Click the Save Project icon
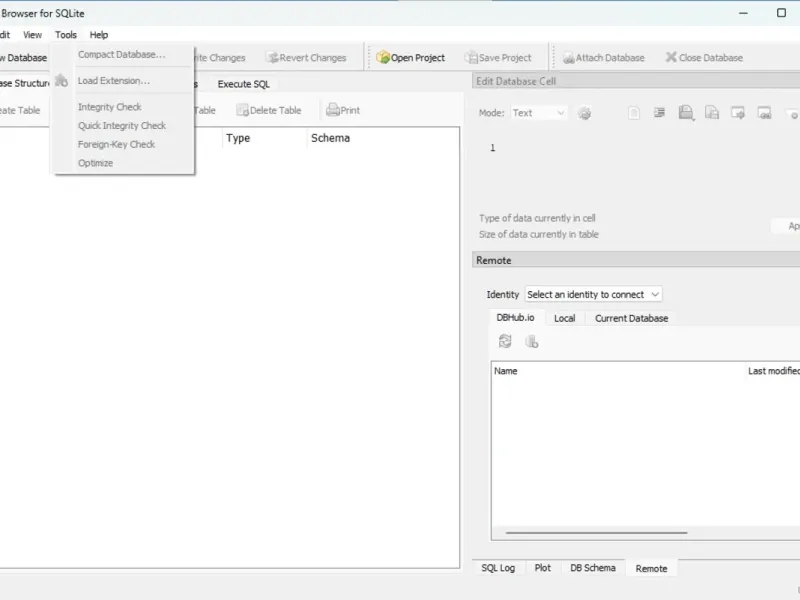800x600 pixels. 471,58
